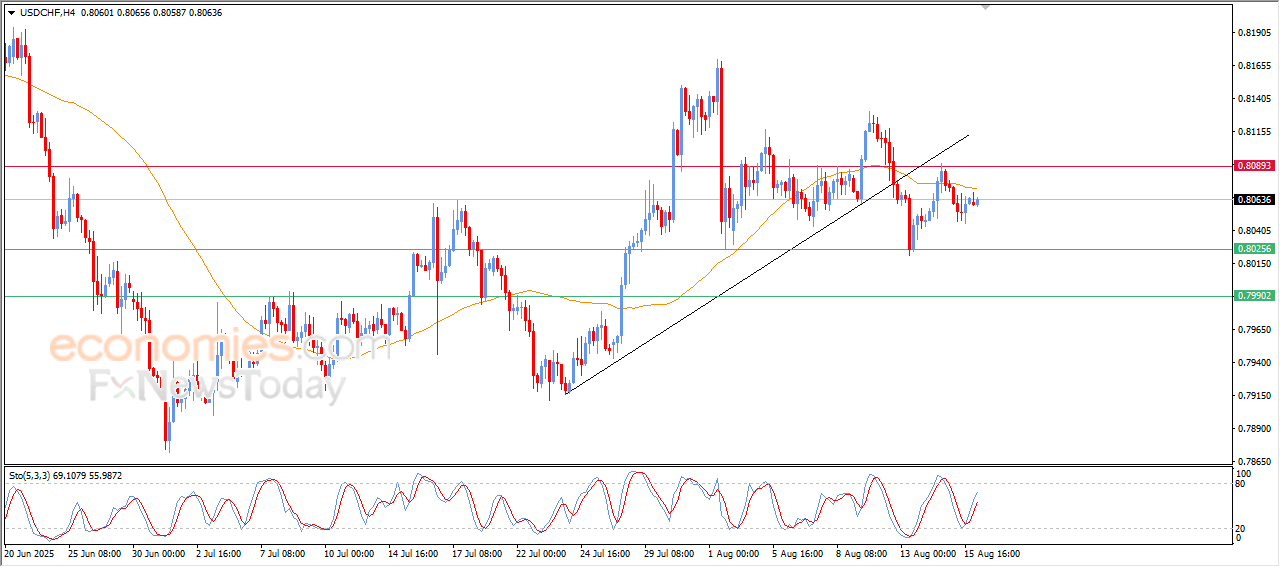
Task: Click the 20 Jun 2025 date label
Action: point(27,553)
